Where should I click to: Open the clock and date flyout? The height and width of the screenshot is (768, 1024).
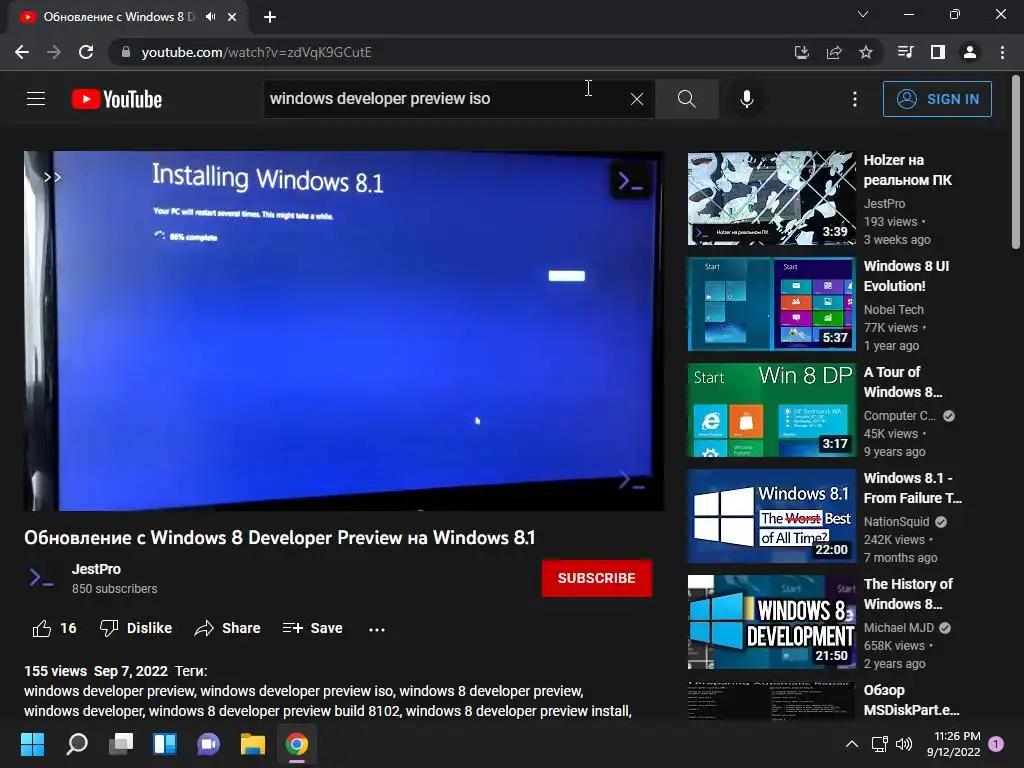click(953, 744)
